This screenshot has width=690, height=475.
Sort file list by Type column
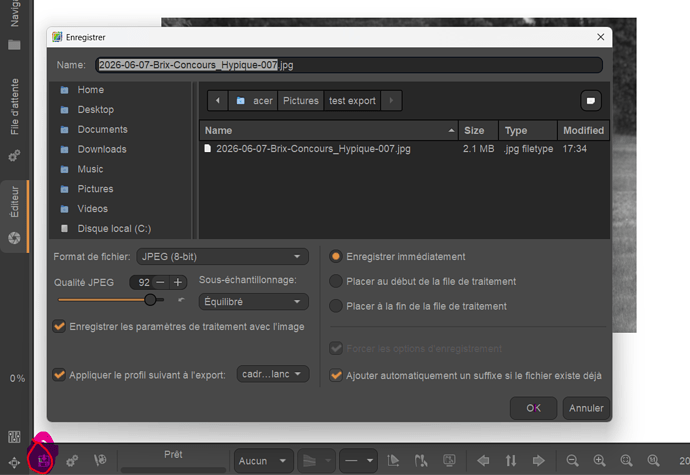[x=528, y=130]
